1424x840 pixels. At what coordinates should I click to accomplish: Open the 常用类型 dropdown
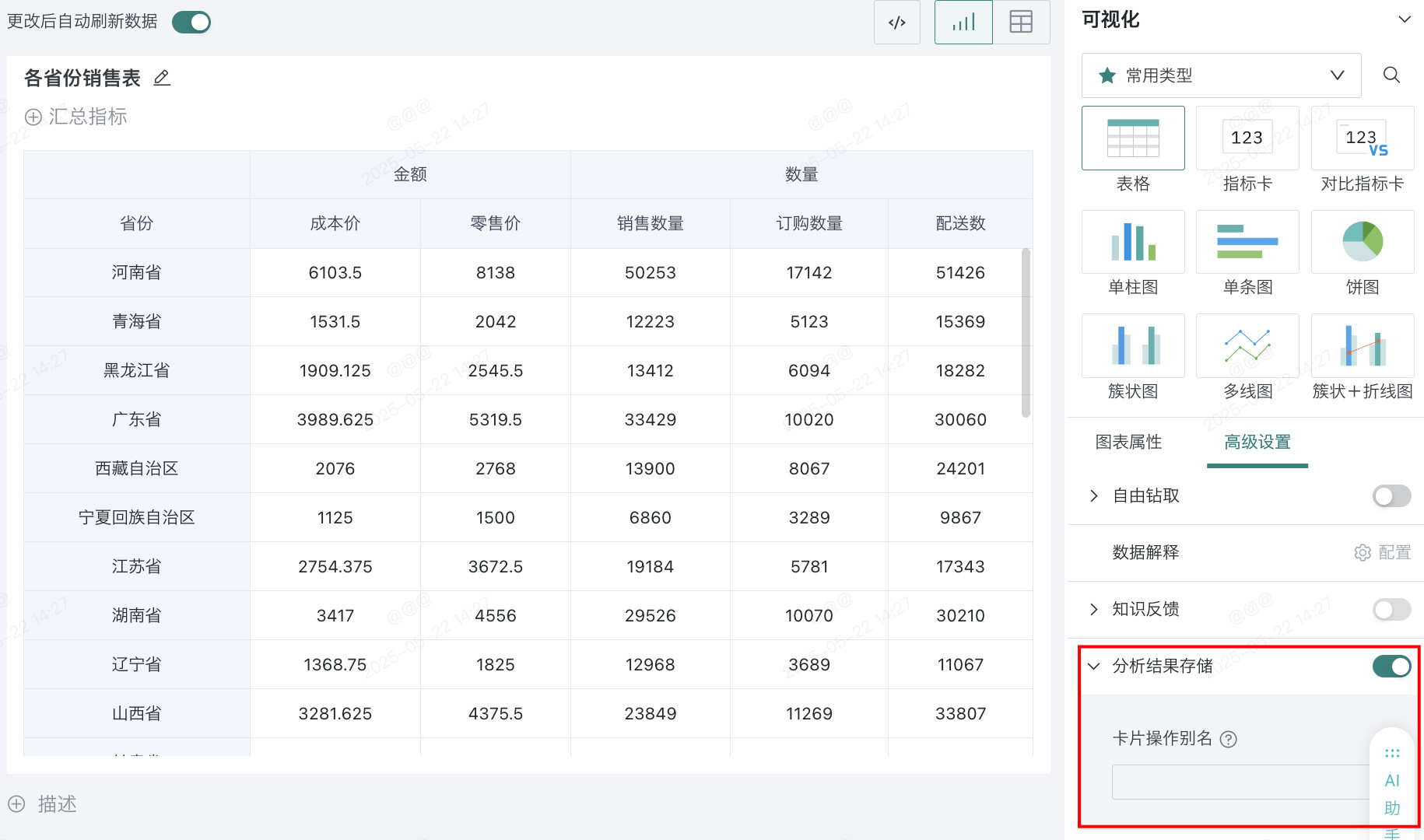pos(1221,75)
